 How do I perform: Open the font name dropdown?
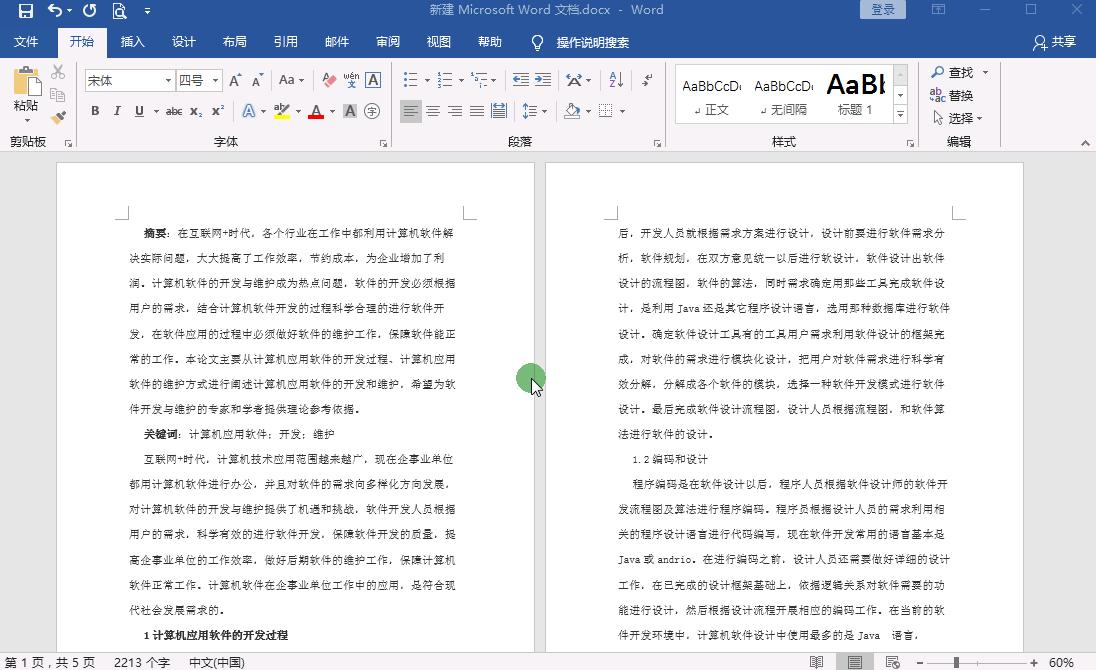(167, 80)
